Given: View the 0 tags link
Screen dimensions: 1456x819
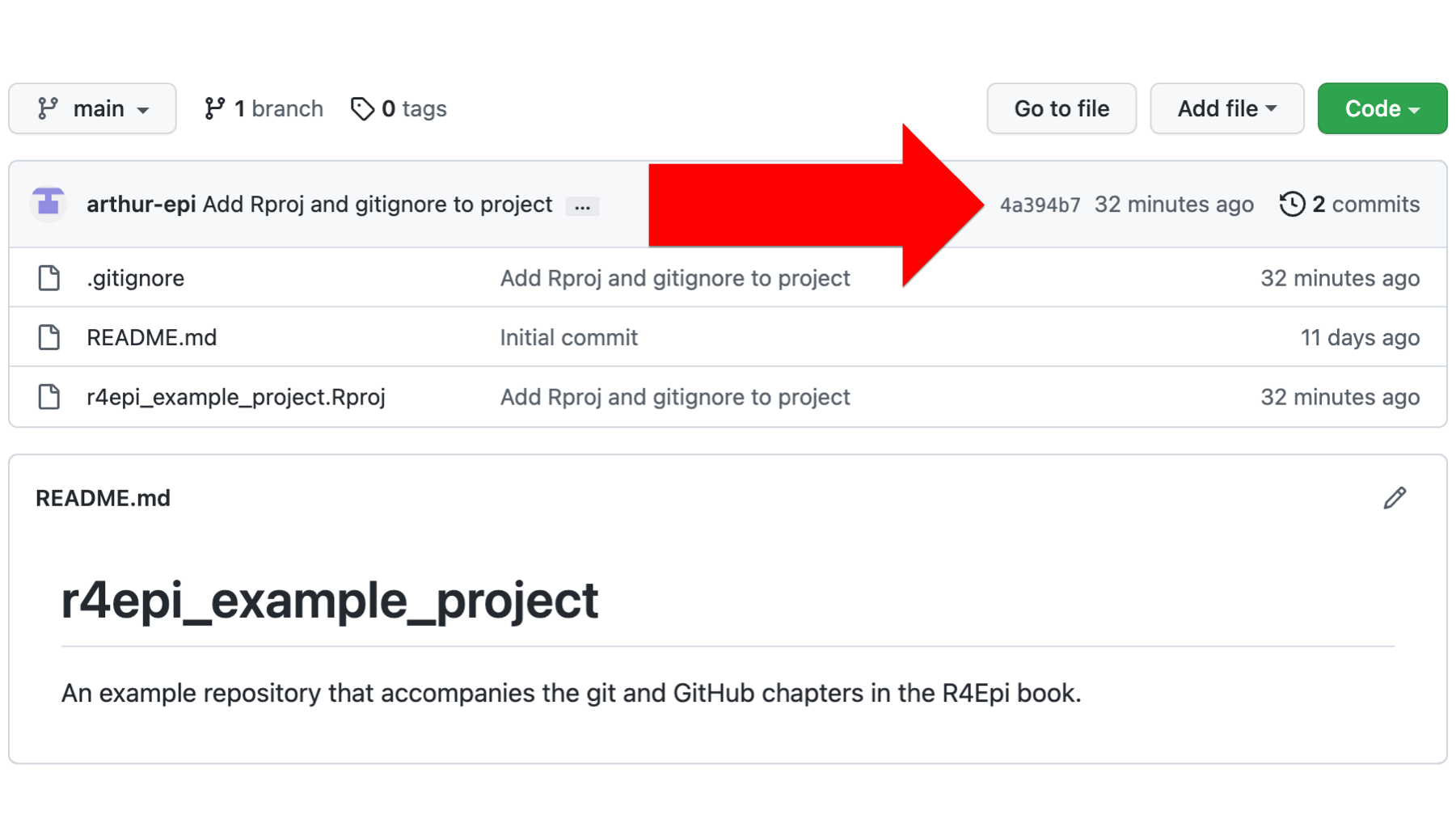Looking at the screenshot, I should pyautogui.click(x=399, y=108).
